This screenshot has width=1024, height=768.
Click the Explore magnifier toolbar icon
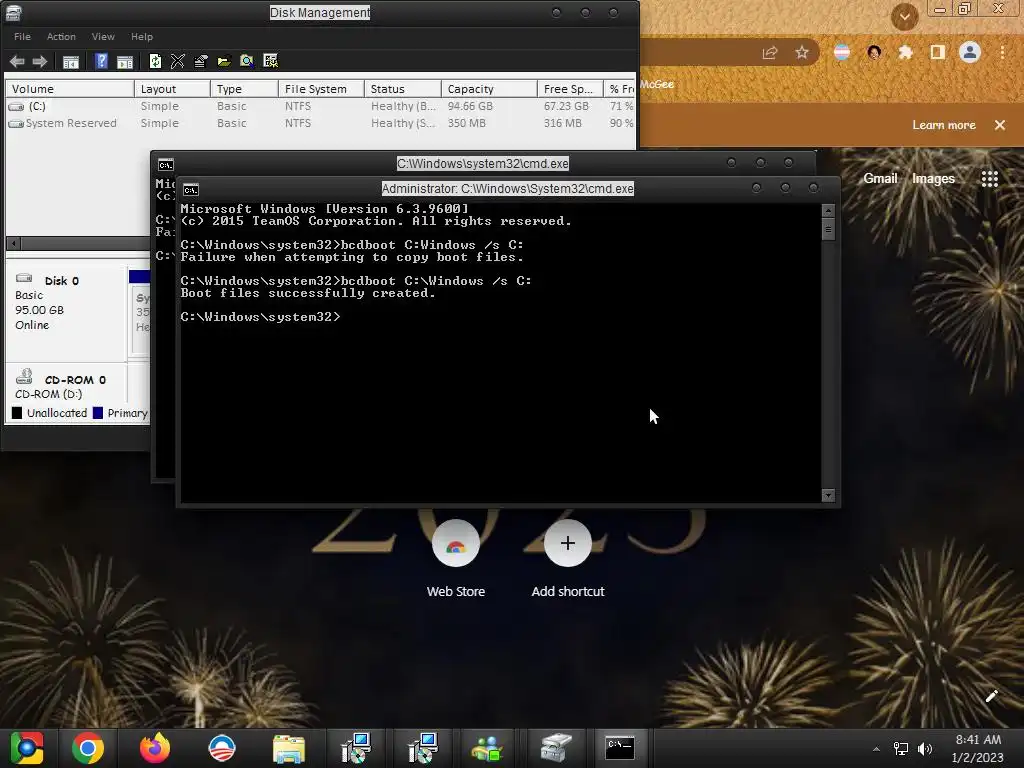coord(247,61)
